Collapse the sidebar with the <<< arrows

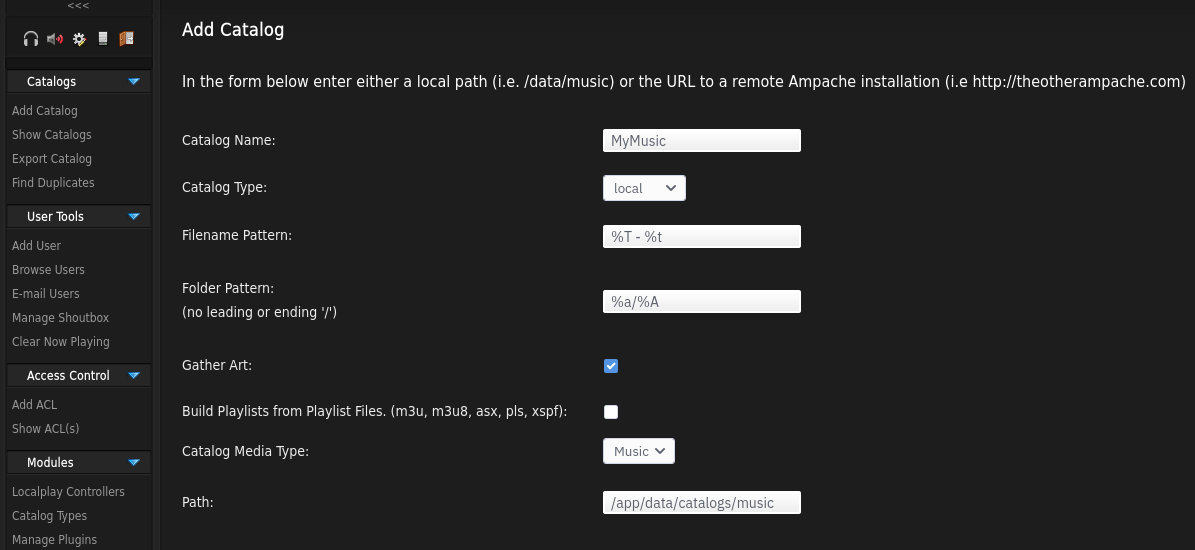78,6
